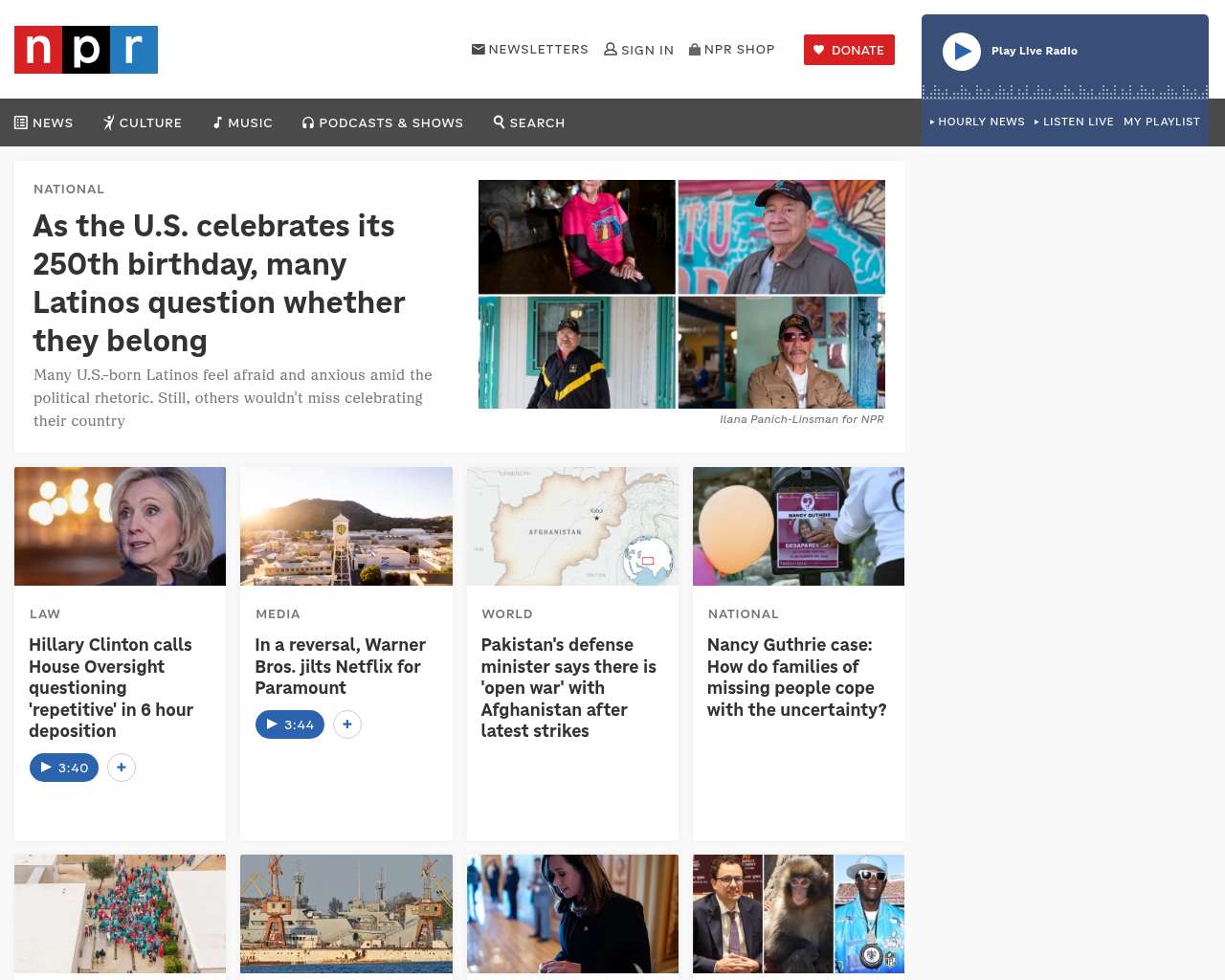
Task: Click the warships at port photo
Action: pos(346,914)
